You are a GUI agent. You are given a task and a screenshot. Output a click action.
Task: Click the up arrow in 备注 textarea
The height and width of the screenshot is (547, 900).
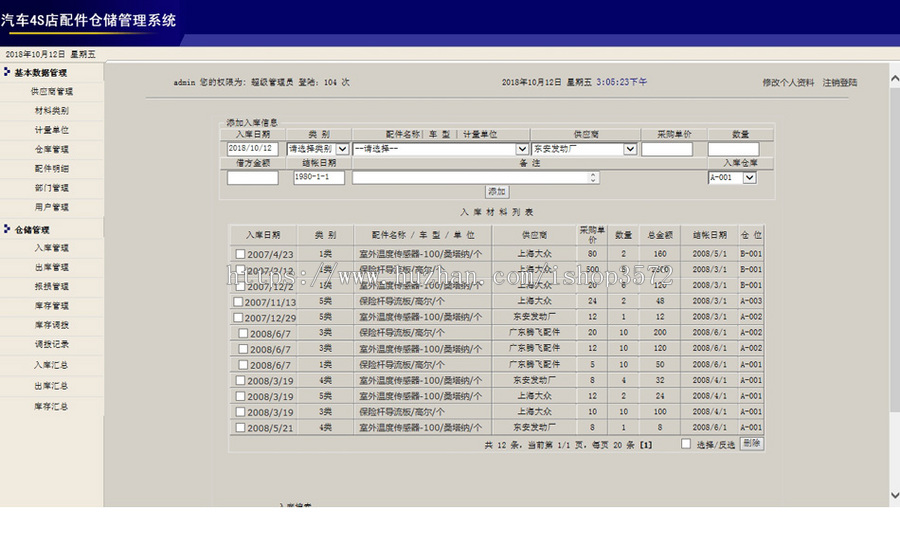593,174
